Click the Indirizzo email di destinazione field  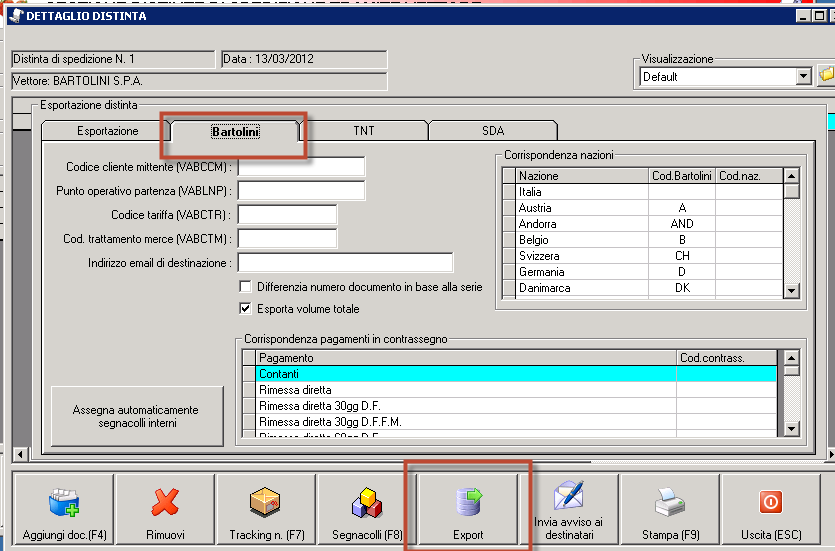(x=345, y=262)
